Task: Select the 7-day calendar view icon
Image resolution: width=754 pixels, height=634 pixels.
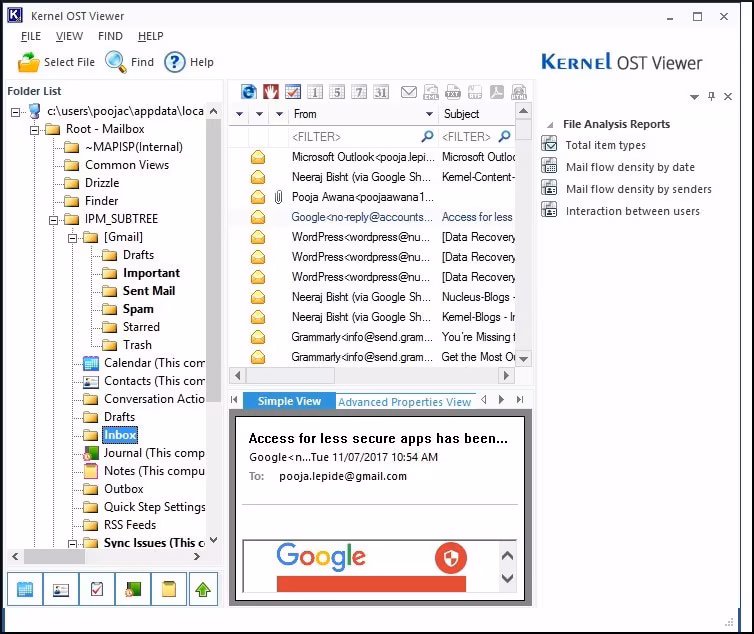Action: tap(359, 92)
